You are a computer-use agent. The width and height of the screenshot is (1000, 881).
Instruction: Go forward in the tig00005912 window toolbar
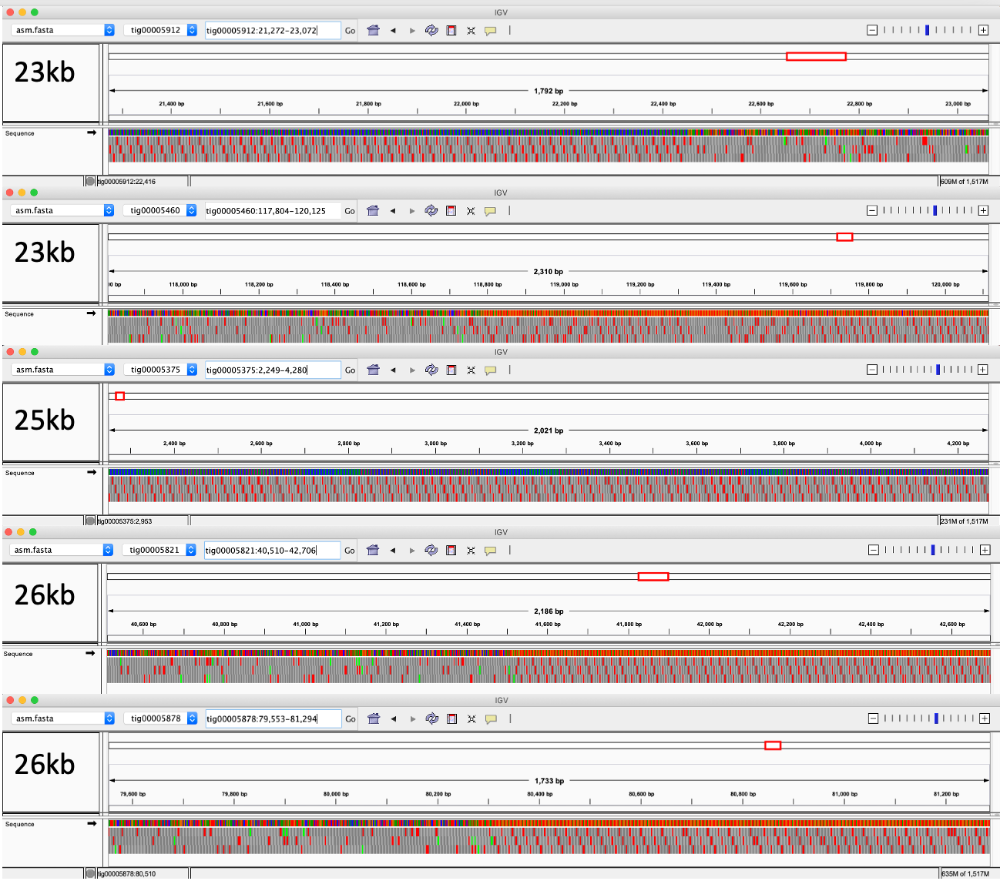click(x=412, y=30)
